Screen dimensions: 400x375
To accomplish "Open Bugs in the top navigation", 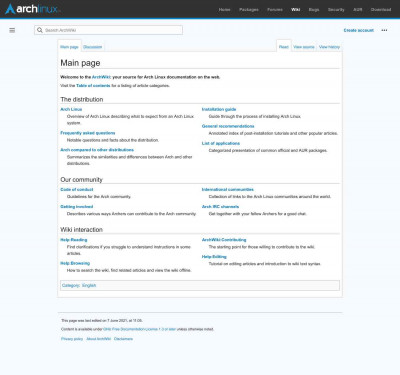I will pos(314,10).
